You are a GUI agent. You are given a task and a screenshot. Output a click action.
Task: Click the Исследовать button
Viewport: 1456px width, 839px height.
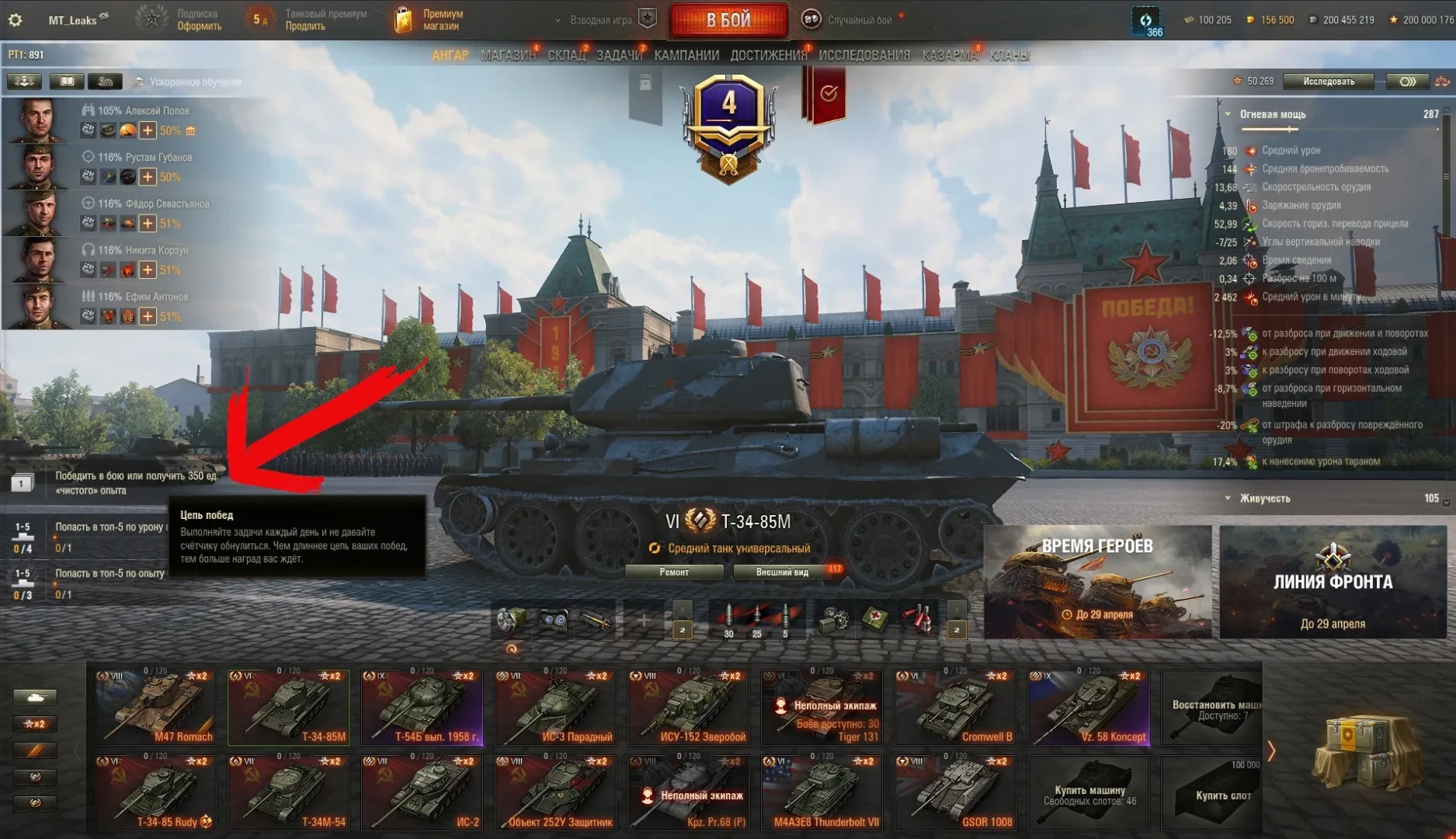click(1328, 82)
